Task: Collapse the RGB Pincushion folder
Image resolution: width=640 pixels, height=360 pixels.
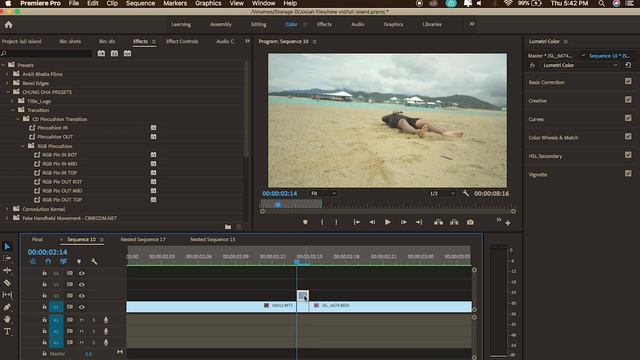Action: tap(22, 146)
